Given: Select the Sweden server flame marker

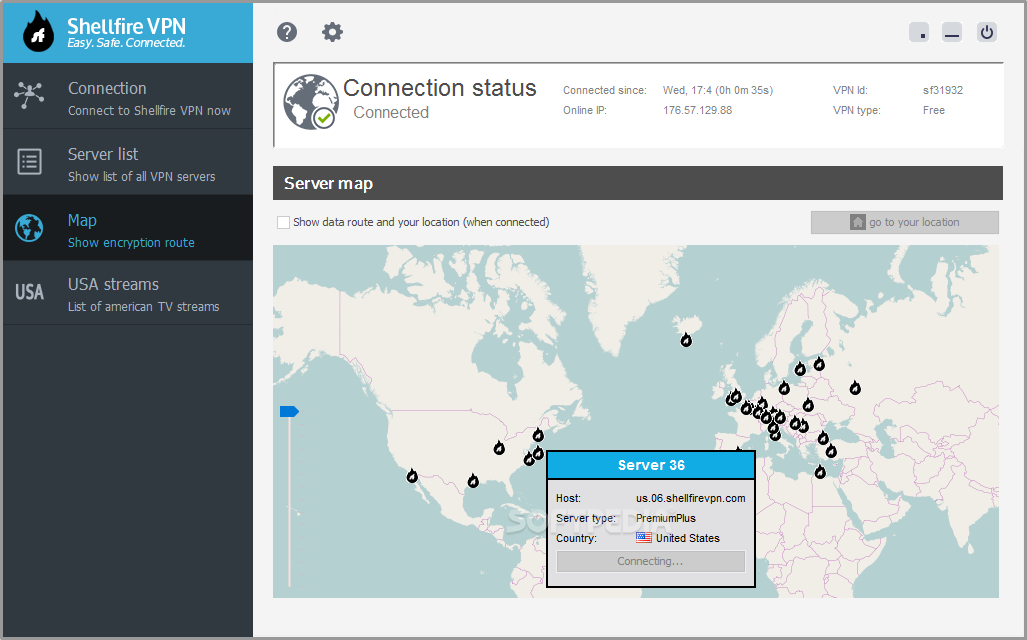Looking at the screenshot, I should [x=800, y=369].
